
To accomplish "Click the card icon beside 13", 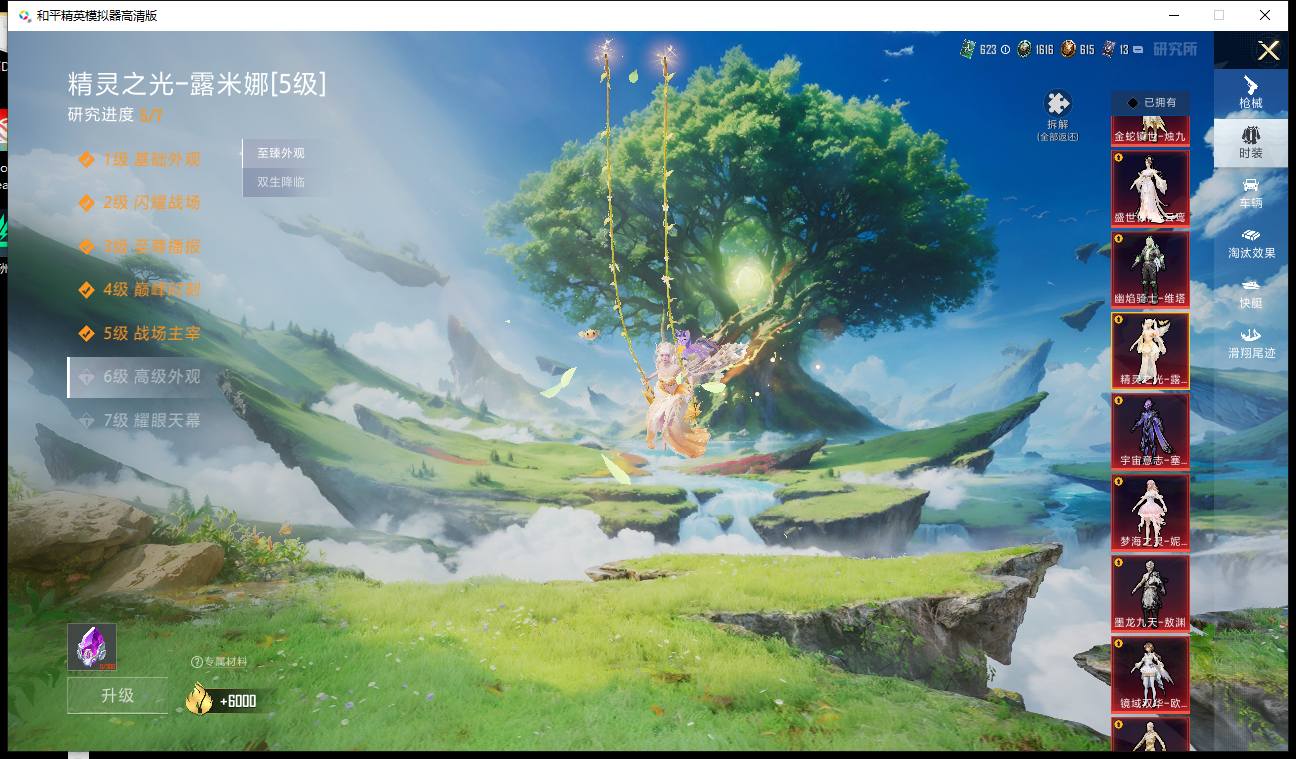I will [1108, 49].
